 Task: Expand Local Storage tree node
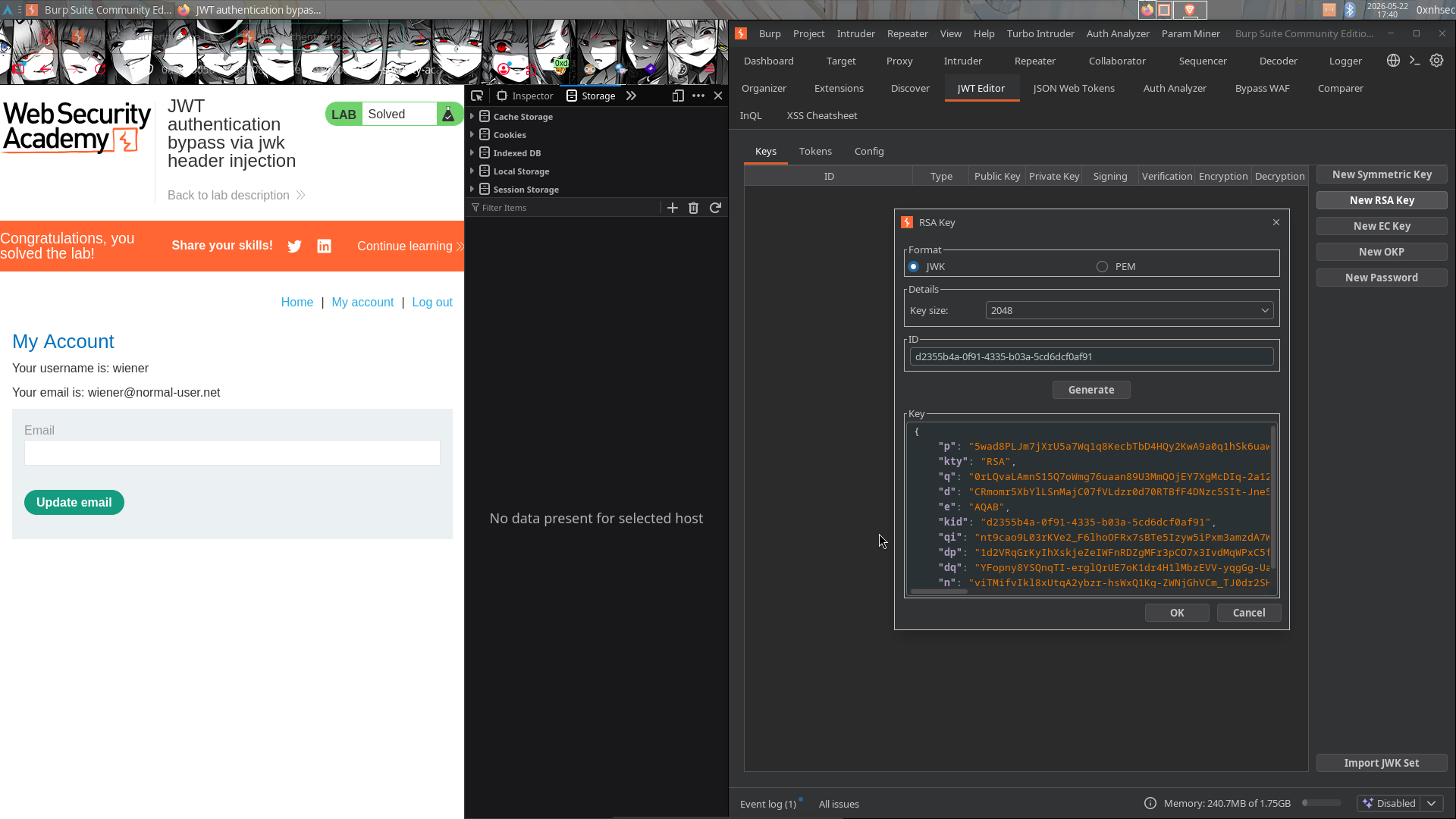(472, 171)
